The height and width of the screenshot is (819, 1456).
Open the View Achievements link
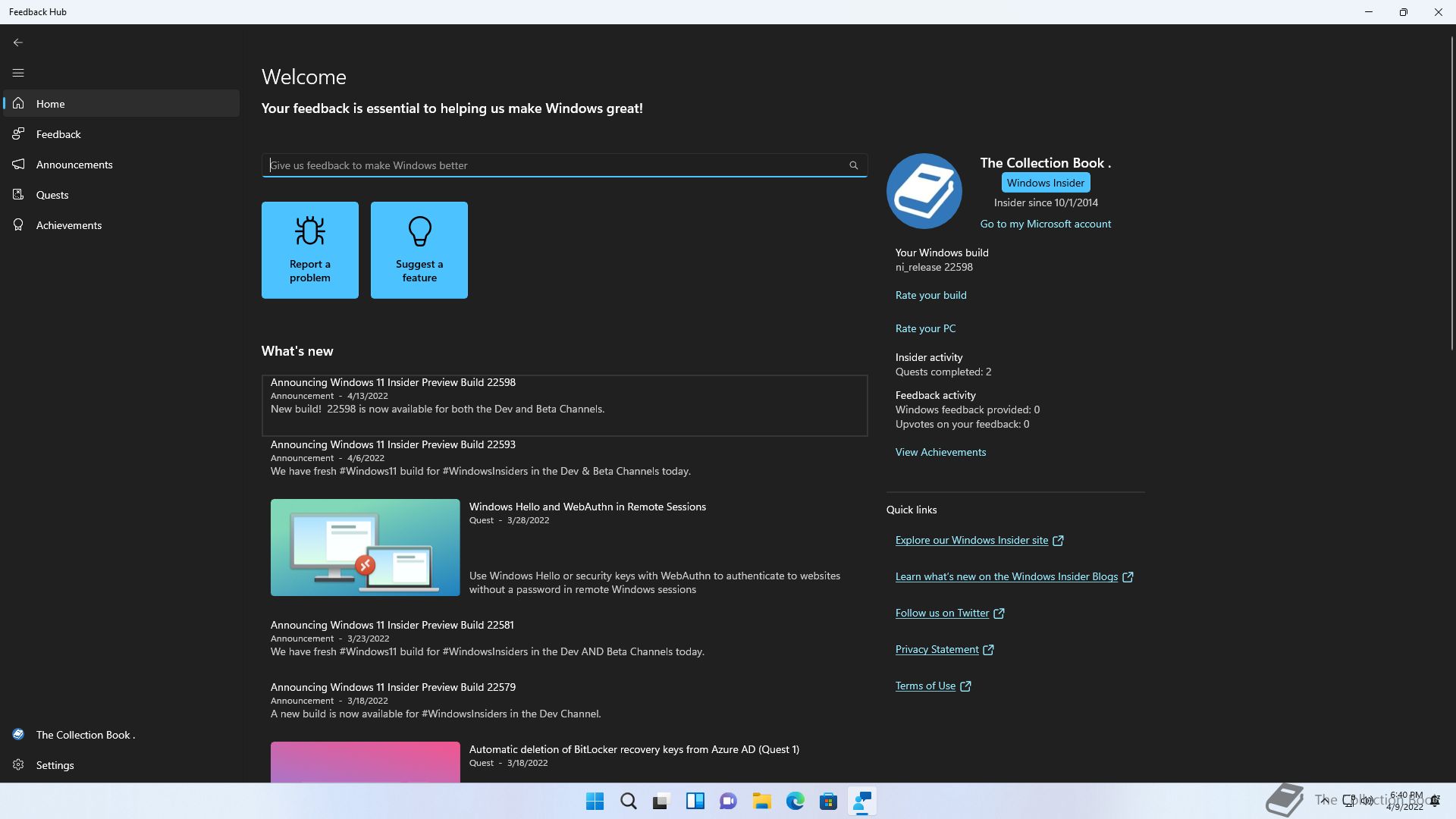click(941, 452)
